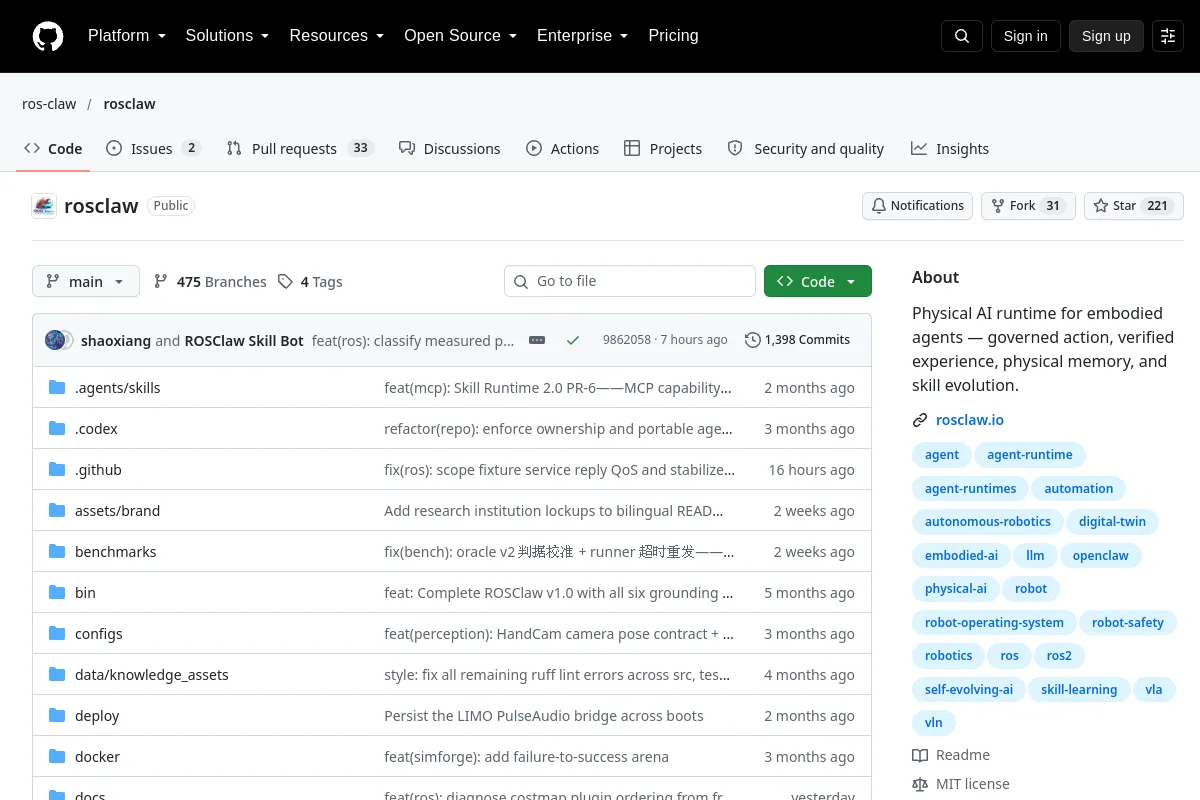Open the search magnifier button in the header
The height and width of the screenshot is (800, 1200).
(x=962, y=36)
